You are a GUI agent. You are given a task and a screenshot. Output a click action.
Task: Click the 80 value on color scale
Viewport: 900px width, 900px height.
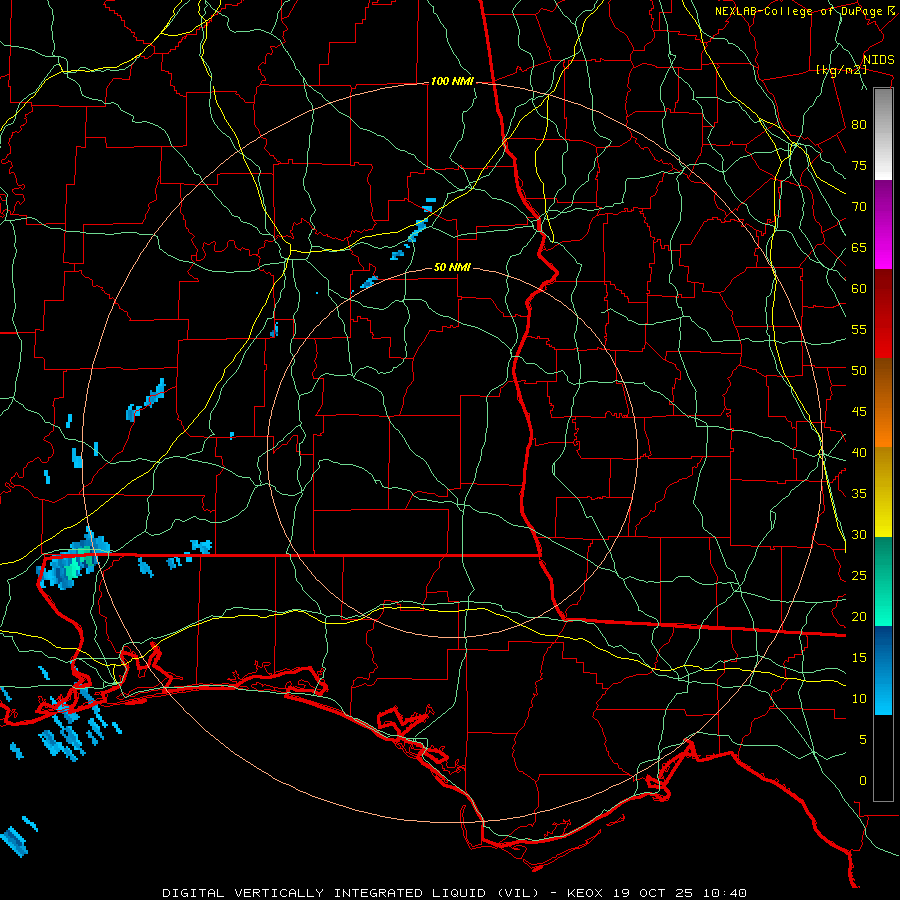pyautogui.click(x=859, y=125)
